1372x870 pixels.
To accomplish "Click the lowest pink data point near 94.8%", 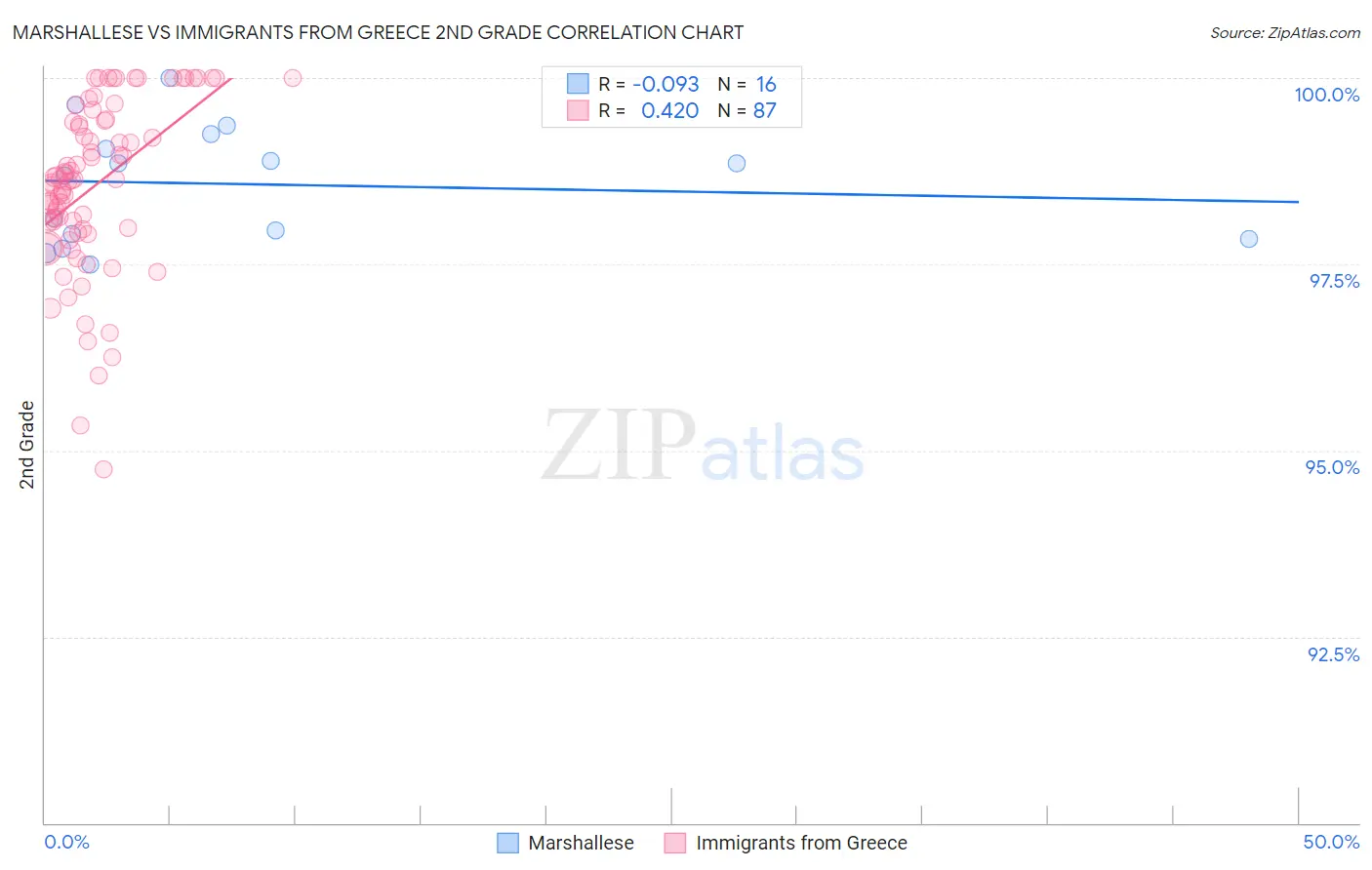I will point(103,469).
